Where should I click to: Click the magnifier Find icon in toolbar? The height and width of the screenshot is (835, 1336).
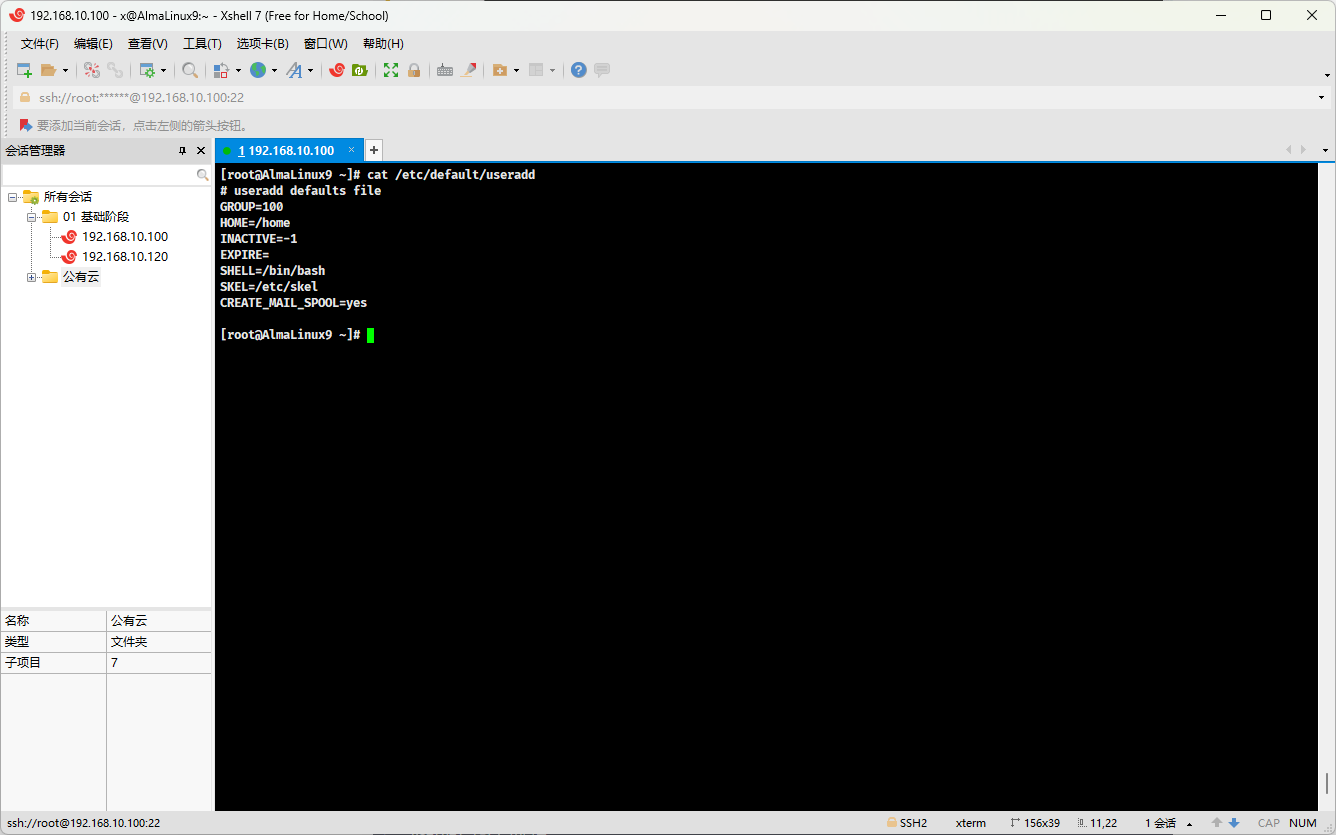(x=189, y=70)
